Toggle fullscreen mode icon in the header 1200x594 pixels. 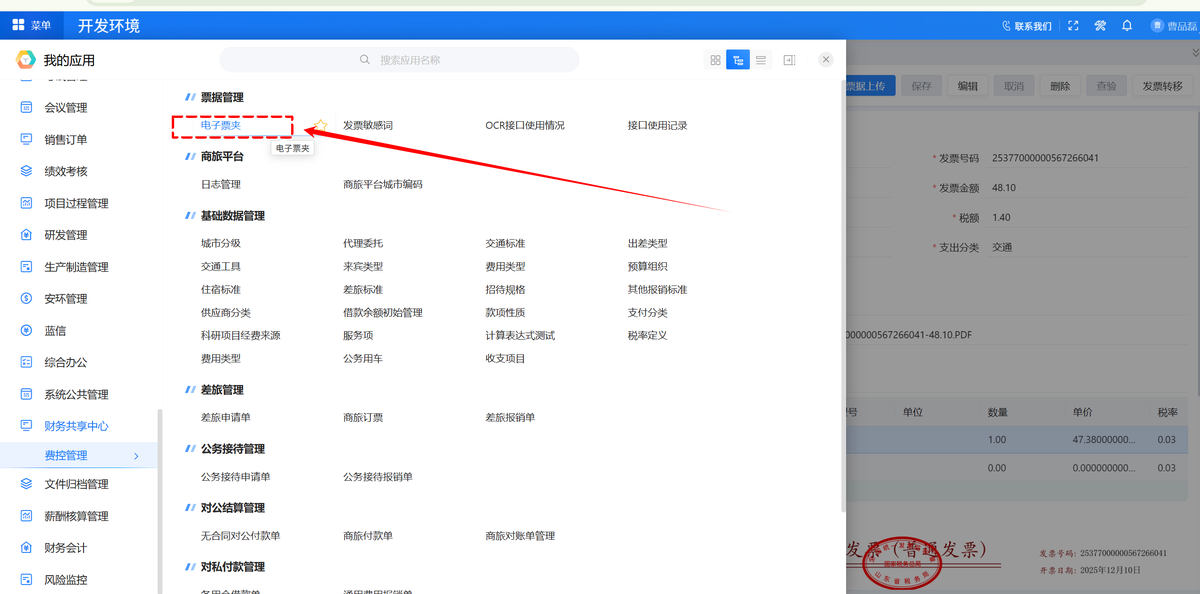coord(1073,26)
